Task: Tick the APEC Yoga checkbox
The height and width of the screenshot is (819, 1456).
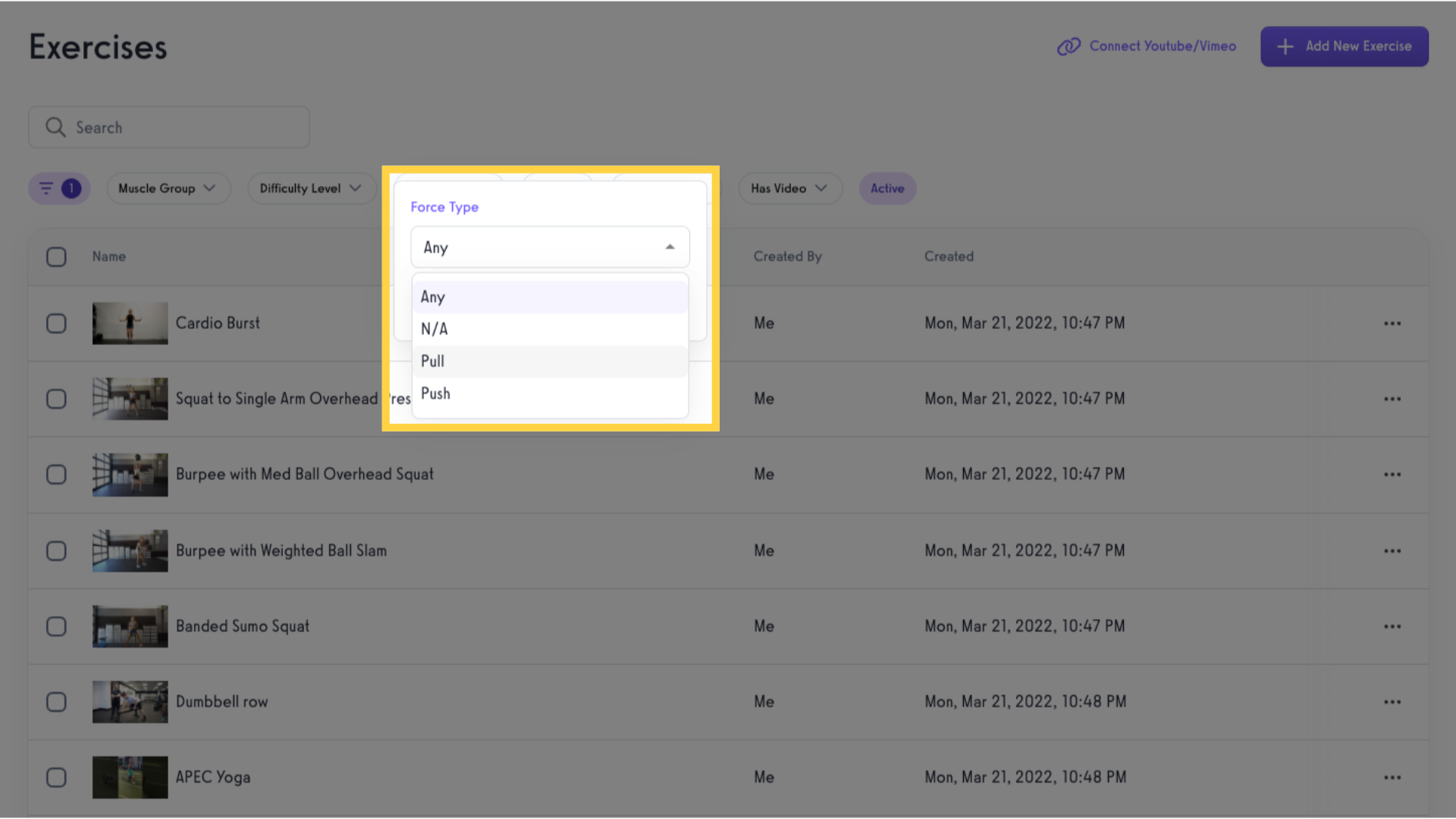Action: [x=56, y=778]
